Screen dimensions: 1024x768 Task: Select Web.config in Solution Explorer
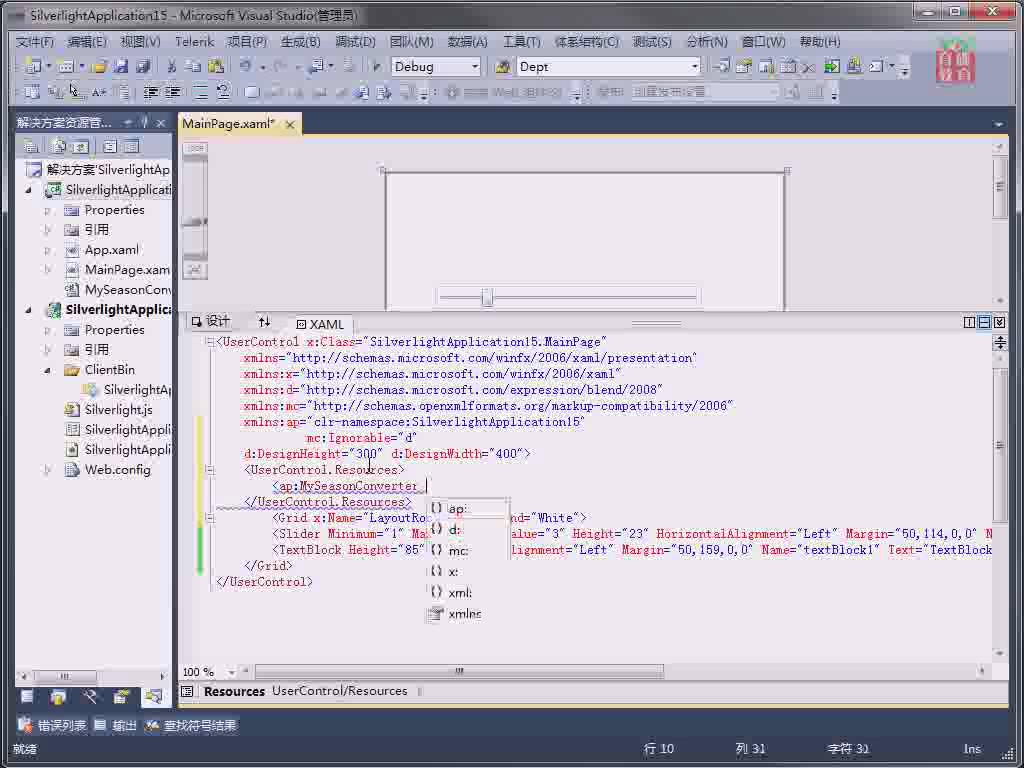coord(108,470)
